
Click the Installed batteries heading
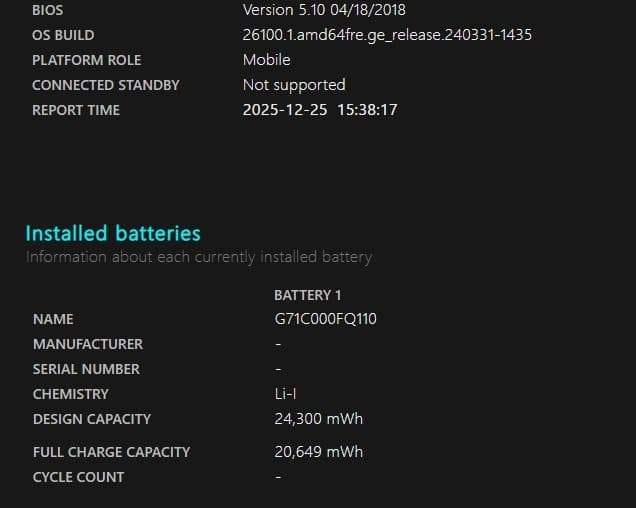point(113,233)
